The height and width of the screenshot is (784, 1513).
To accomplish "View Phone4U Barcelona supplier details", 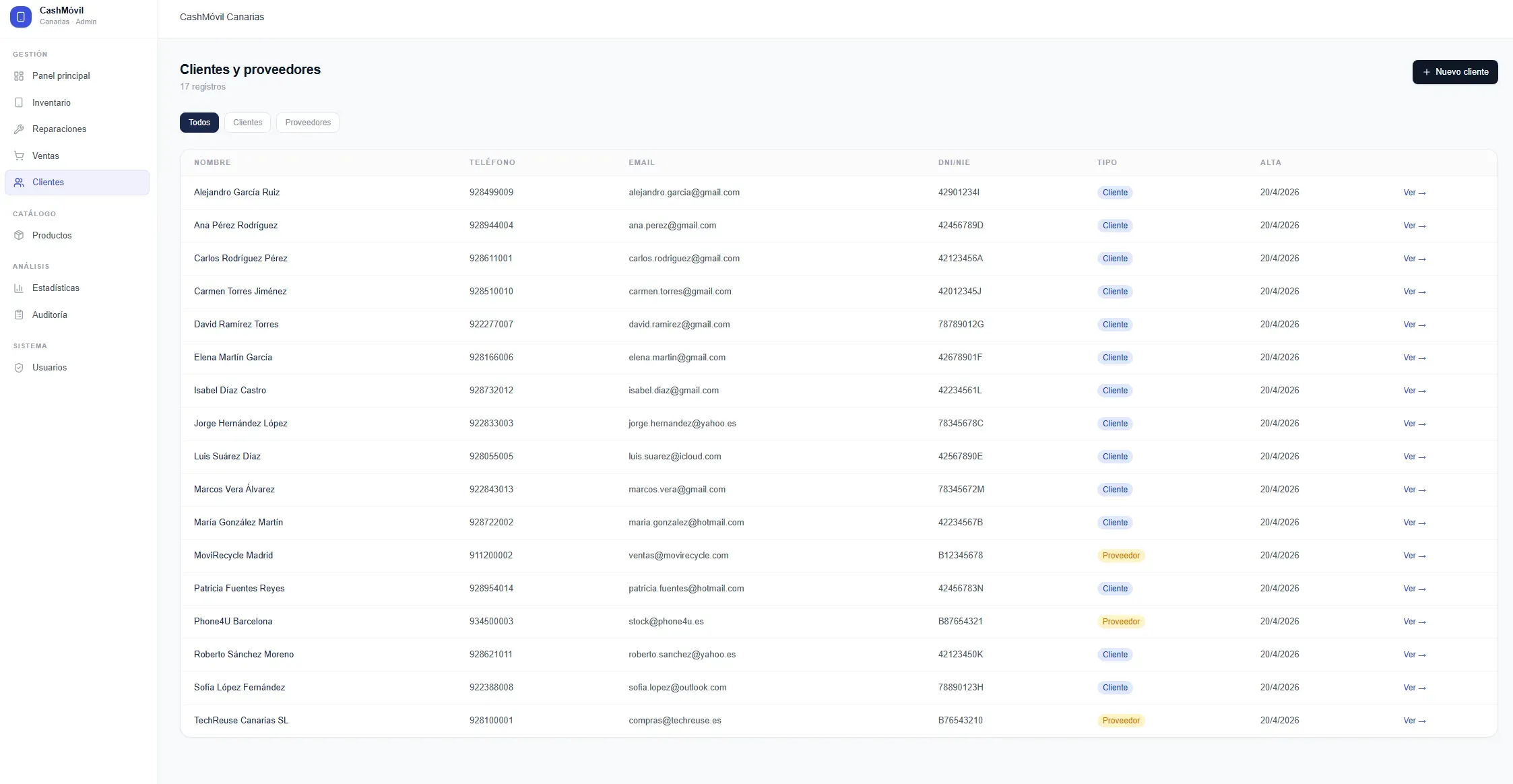I will pos(1415,622).
